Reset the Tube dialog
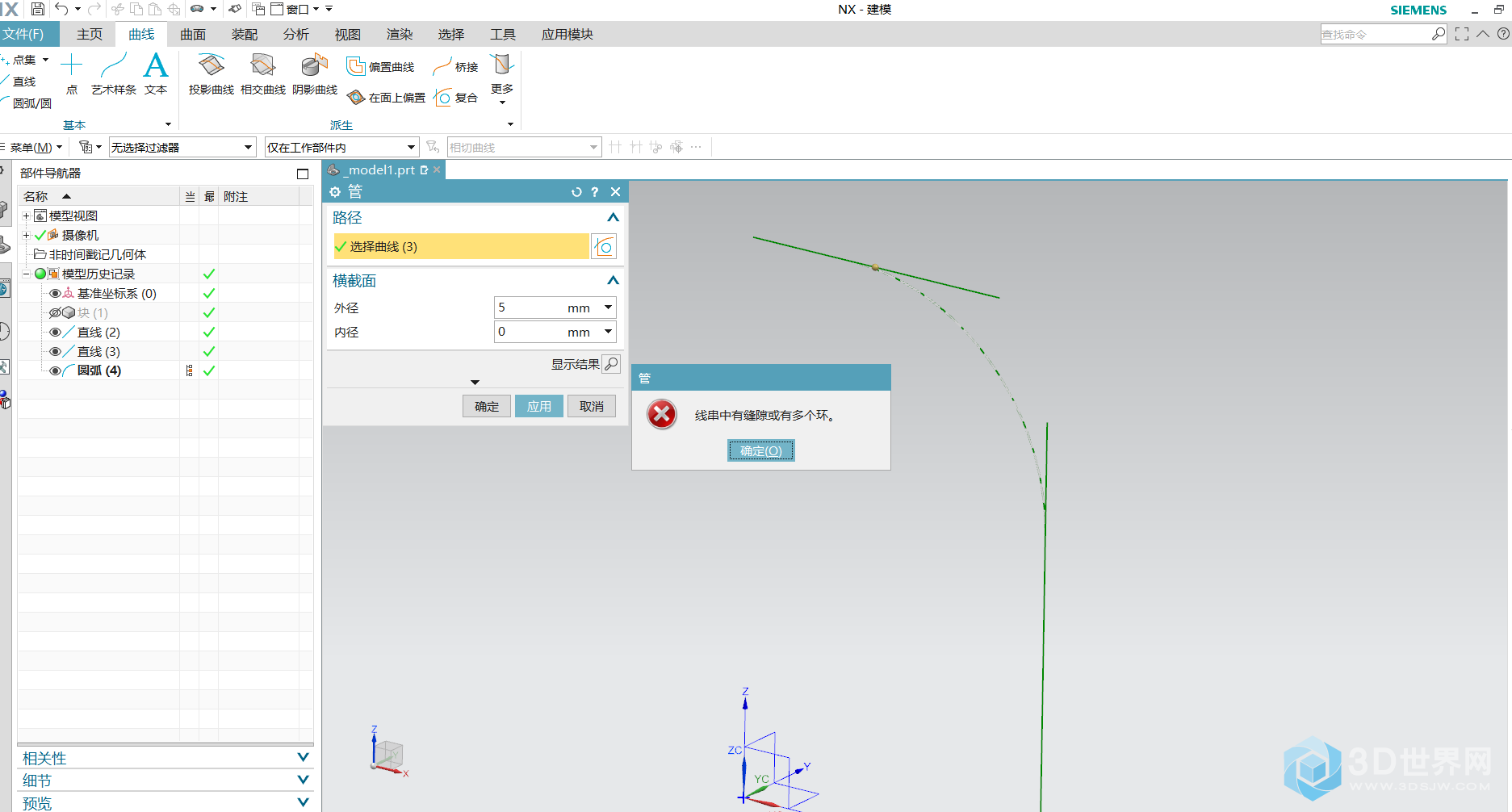This screenshot has height=812, width=1512. [x=576, y=192]
